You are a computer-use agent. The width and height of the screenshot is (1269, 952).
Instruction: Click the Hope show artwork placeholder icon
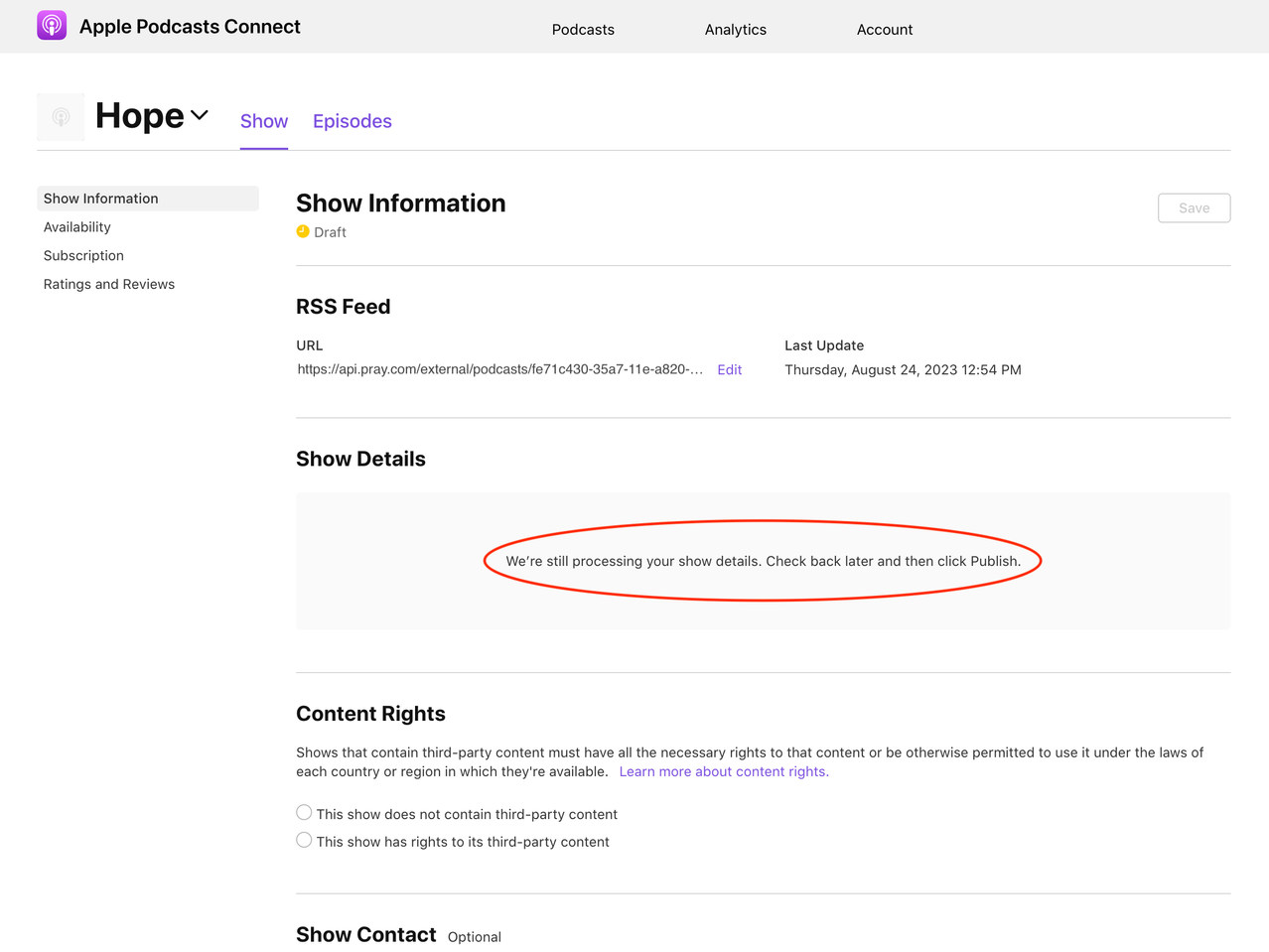pyautogui.click(x=61, y=115)
